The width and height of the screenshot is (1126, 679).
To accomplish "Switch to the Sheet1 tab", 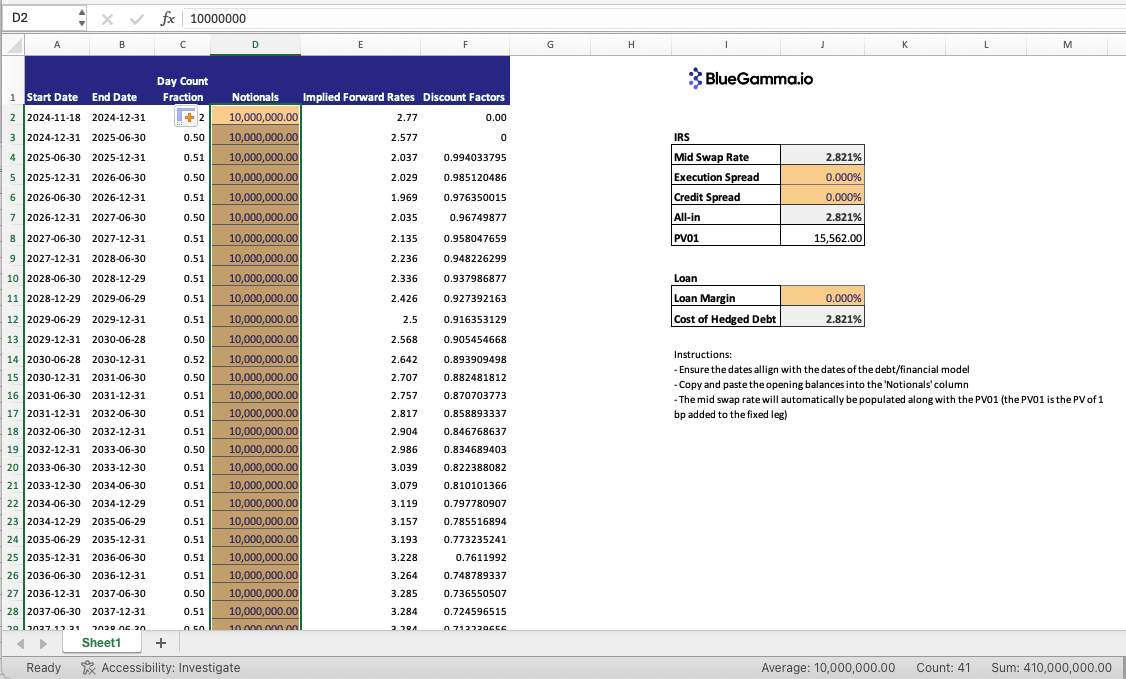I will pos(101,642).
